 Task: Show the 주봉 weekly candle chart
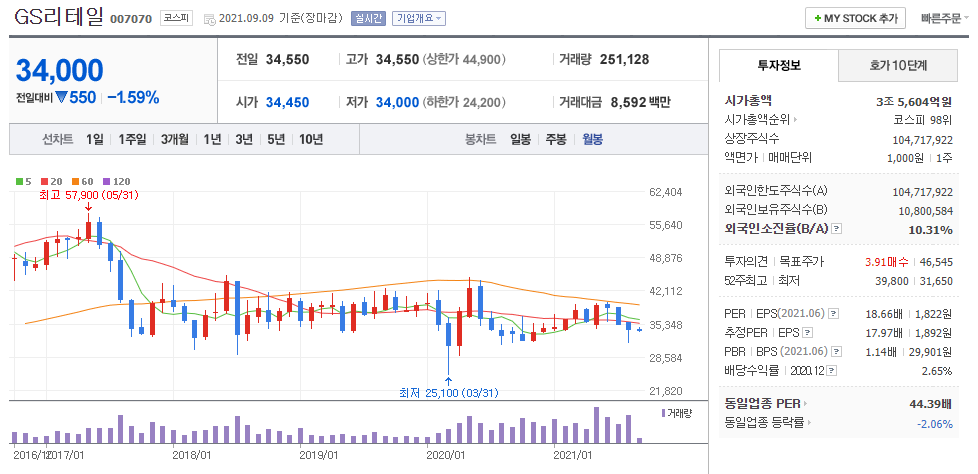556,139
